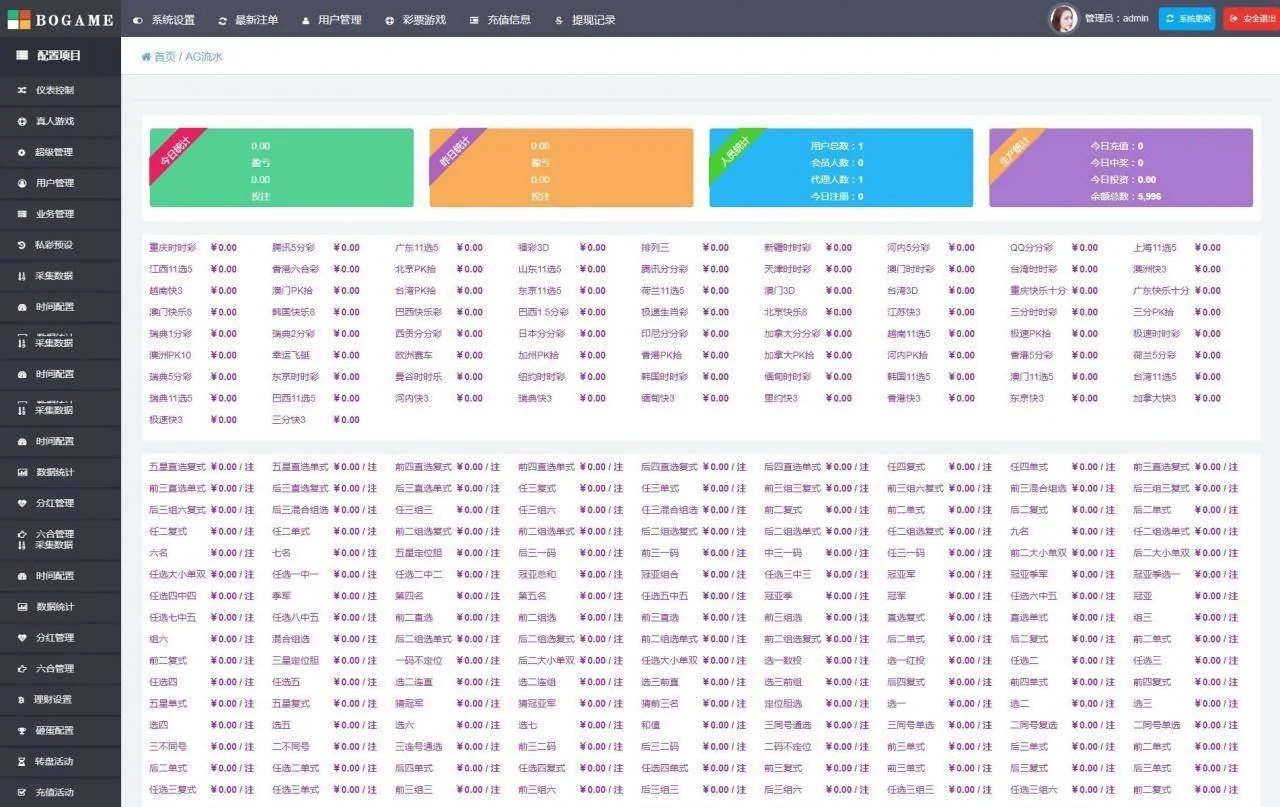The width and height of the screenshot is (1280, 807).
Task: Click the 业务管理 sidebar icon
Action: tap(22, 214)
